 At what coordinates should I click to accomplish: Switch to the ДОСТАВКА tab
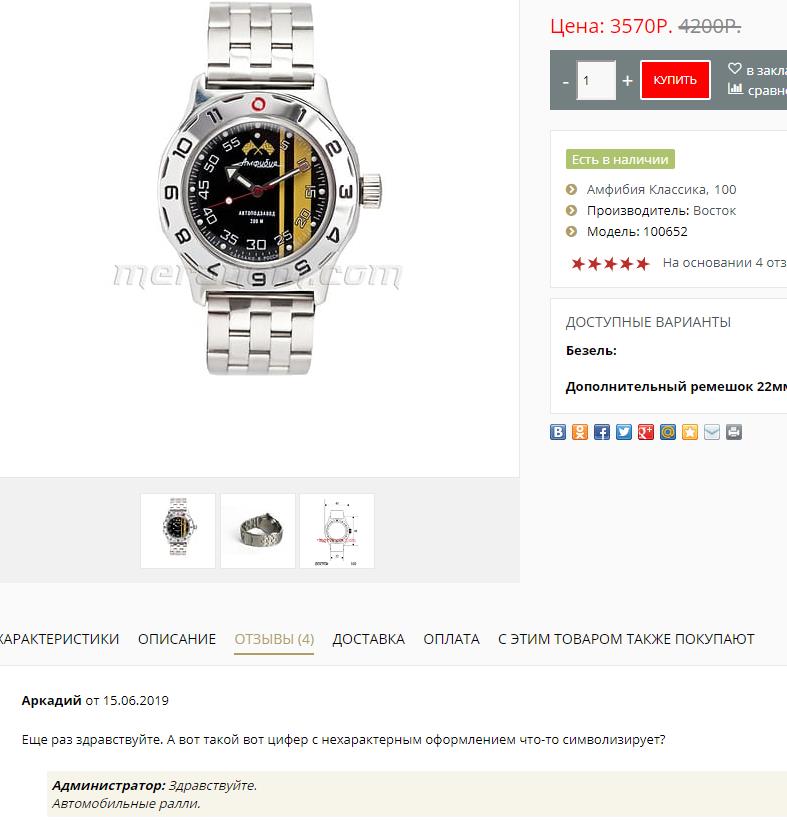click(x=369, y=639)
